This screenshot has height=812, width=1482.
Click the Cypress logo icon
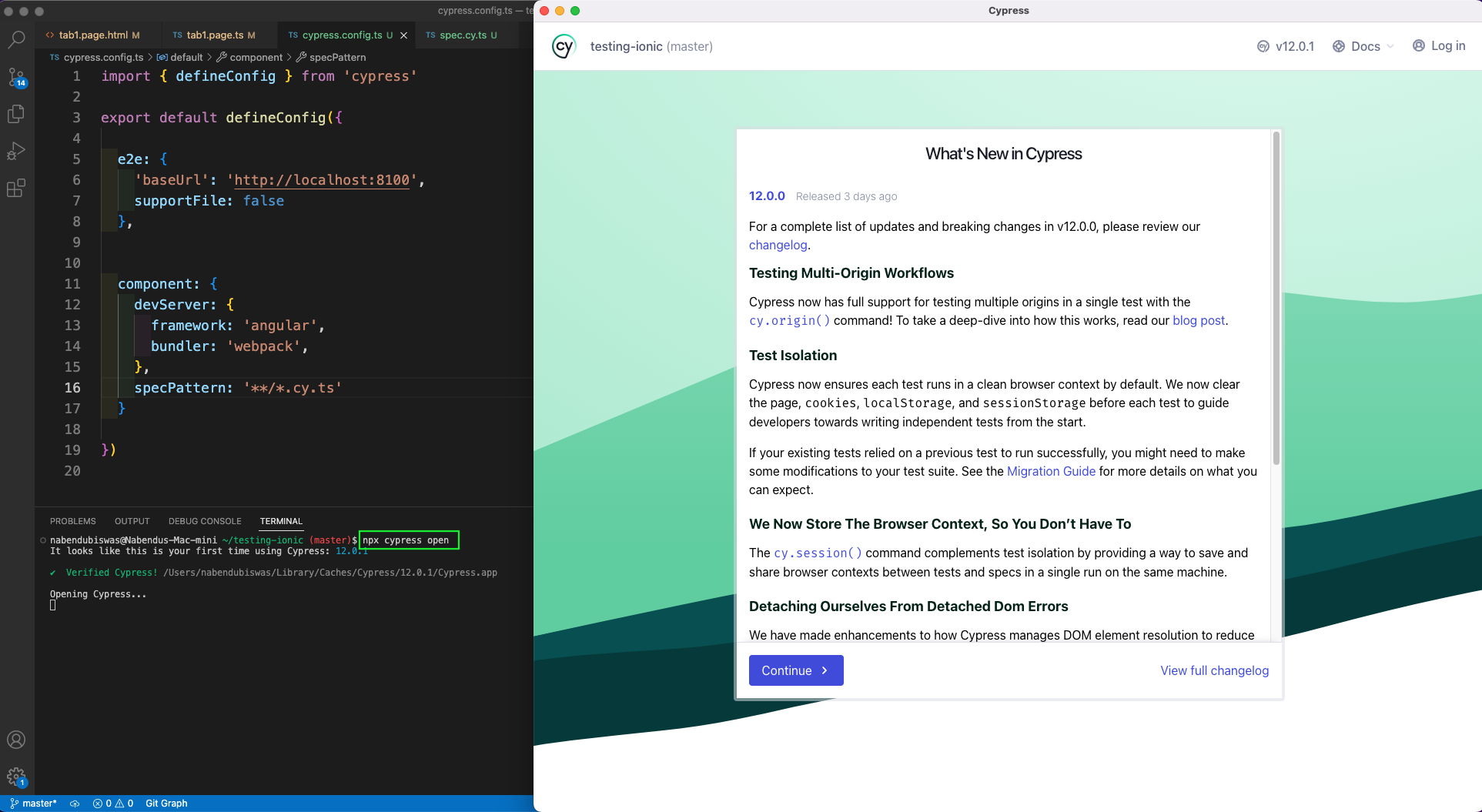[564, 46]
